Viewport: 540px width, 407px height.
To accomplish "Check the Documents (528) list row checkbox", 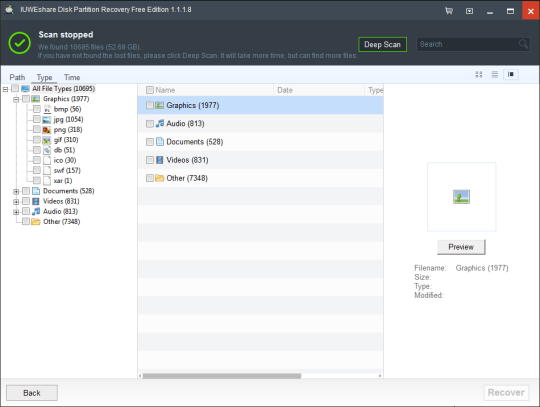I will [x=150, y=142].
